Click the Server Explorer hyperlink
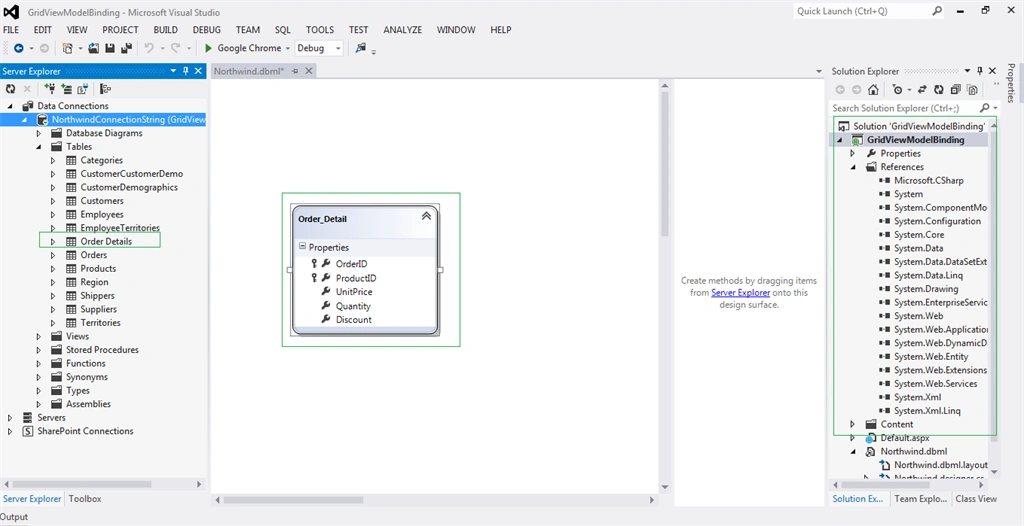 pyautogui.click(x=741, y=293)
